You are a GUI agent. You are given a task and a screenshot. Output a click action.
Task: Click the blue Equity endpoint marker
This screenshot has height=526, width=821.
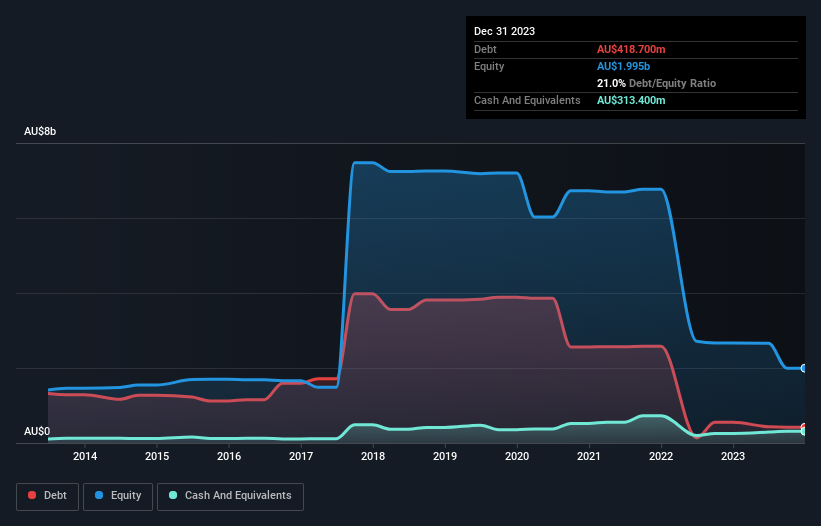pos(804,368)
